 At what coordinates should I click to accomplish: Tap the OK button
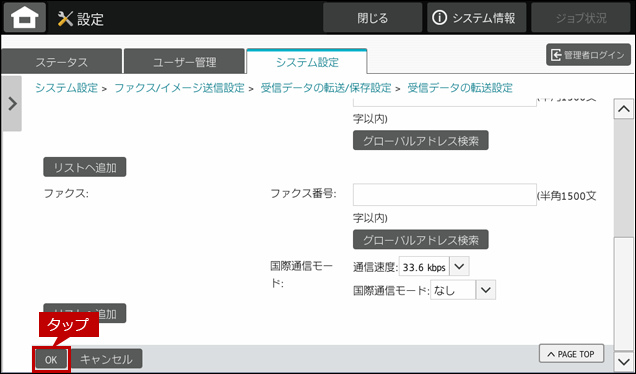tap(51, 359)
